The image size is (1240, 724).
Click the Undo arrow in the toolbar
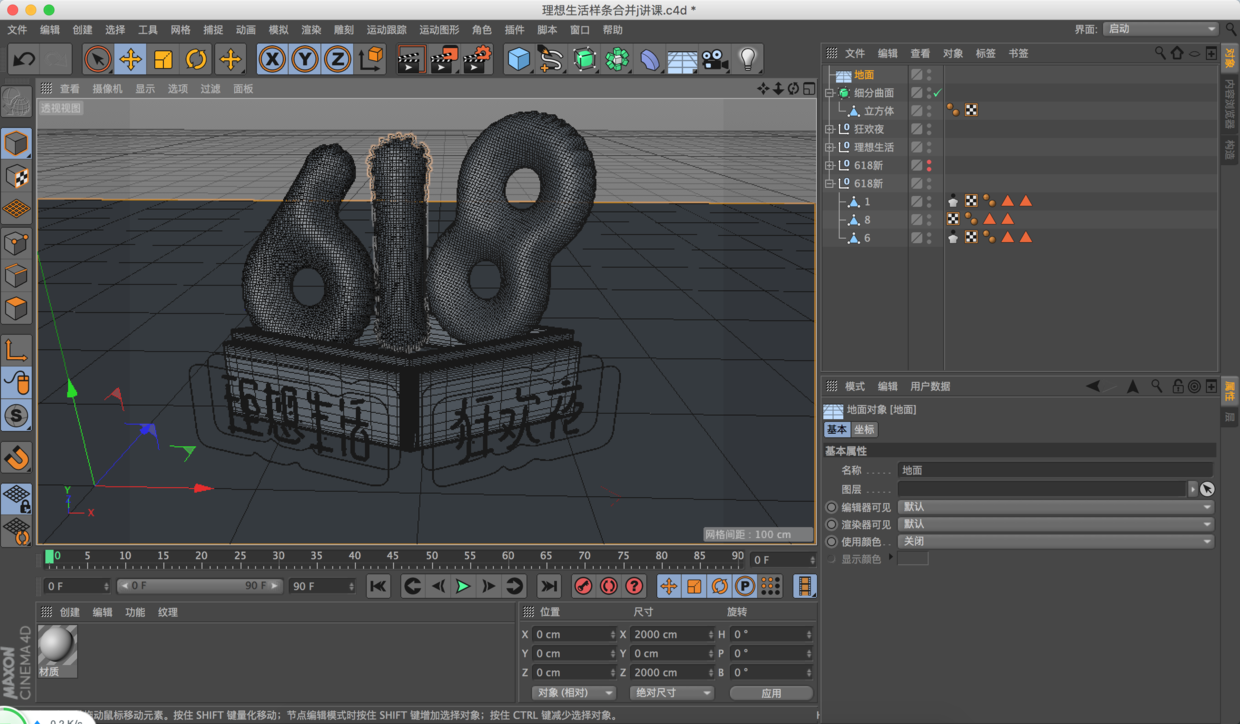[x=24, y=59]
